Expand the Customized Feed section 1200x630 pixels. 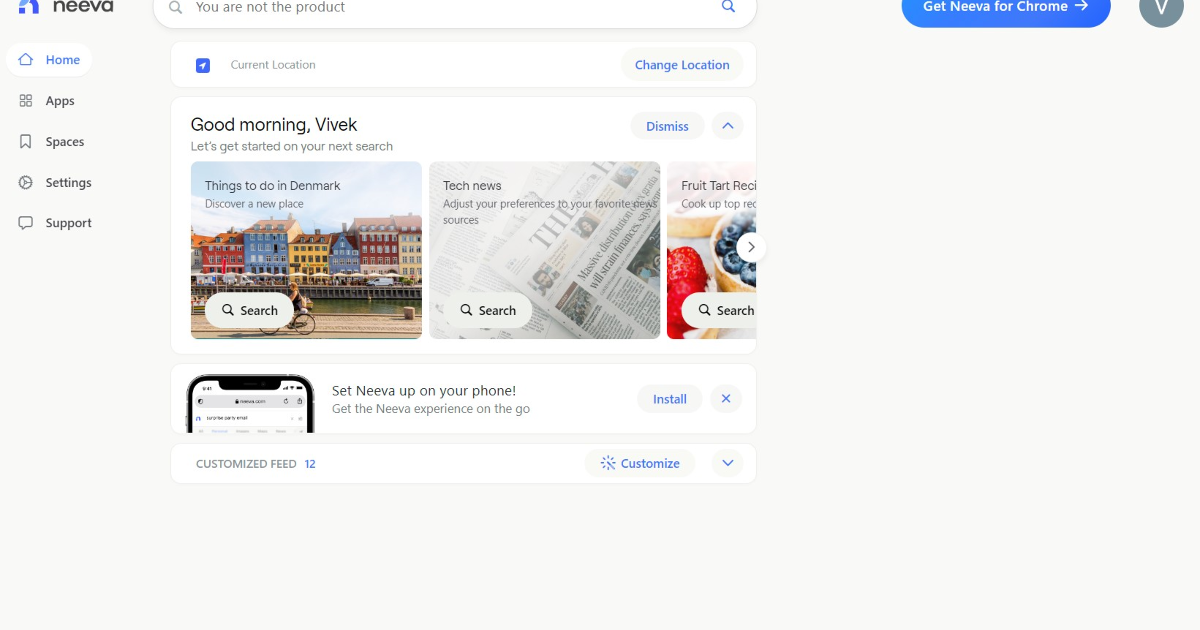[728, 463]
